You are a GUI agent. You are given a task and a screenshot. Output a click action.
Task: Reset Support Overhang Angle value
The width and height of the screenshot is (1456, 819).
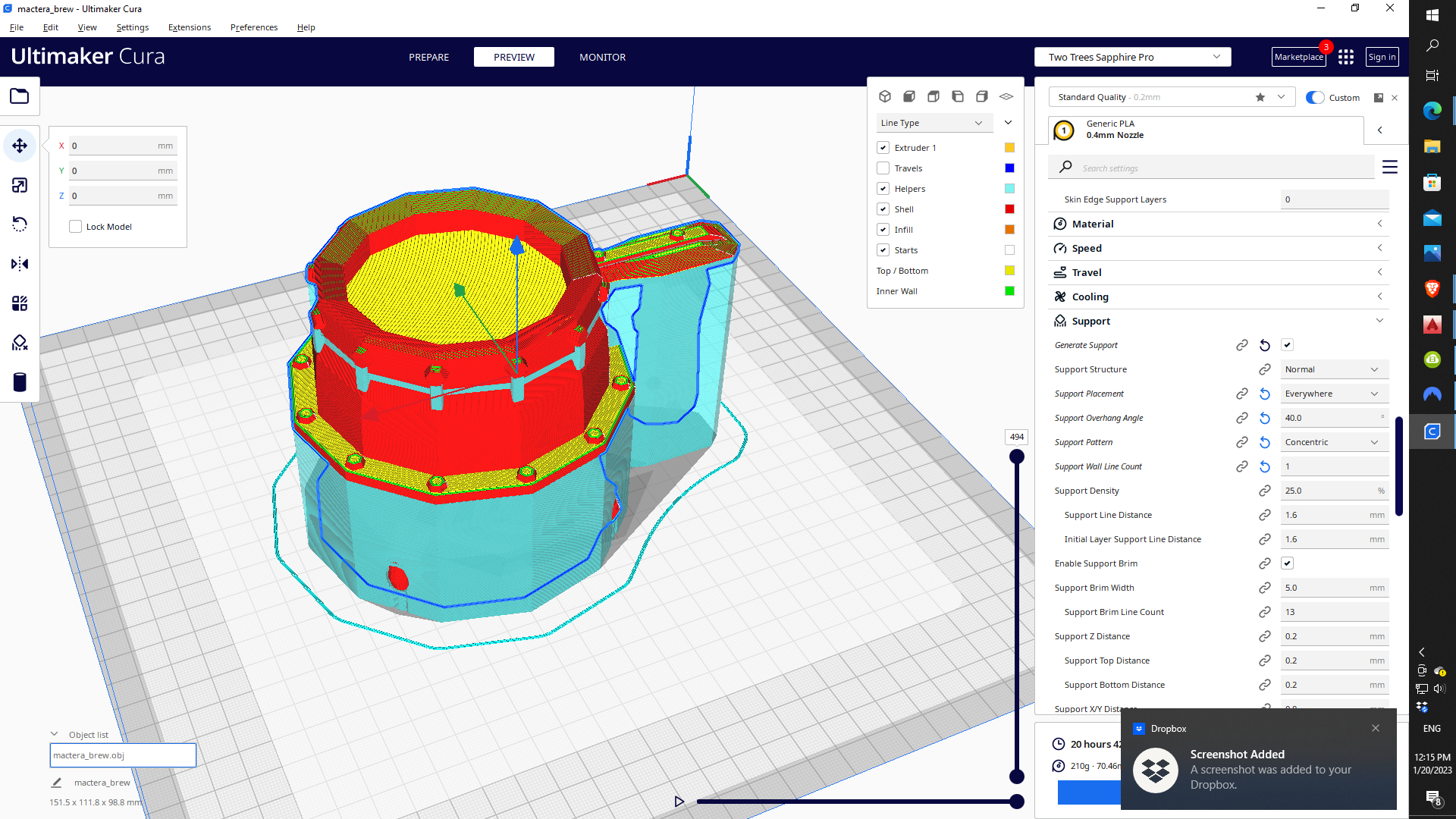click(1265, 418)
